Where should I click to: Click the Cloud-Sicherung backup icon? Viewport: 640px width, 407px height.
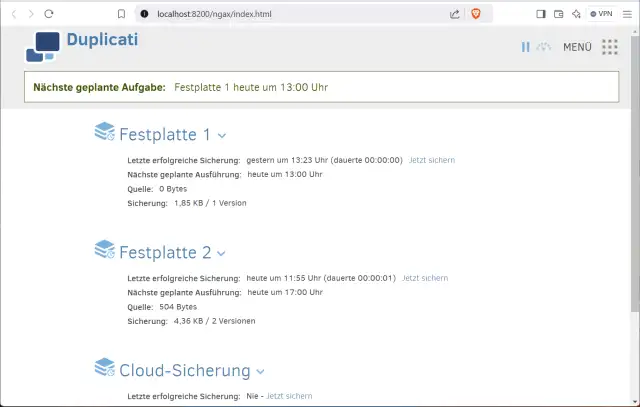click(105, 368)
